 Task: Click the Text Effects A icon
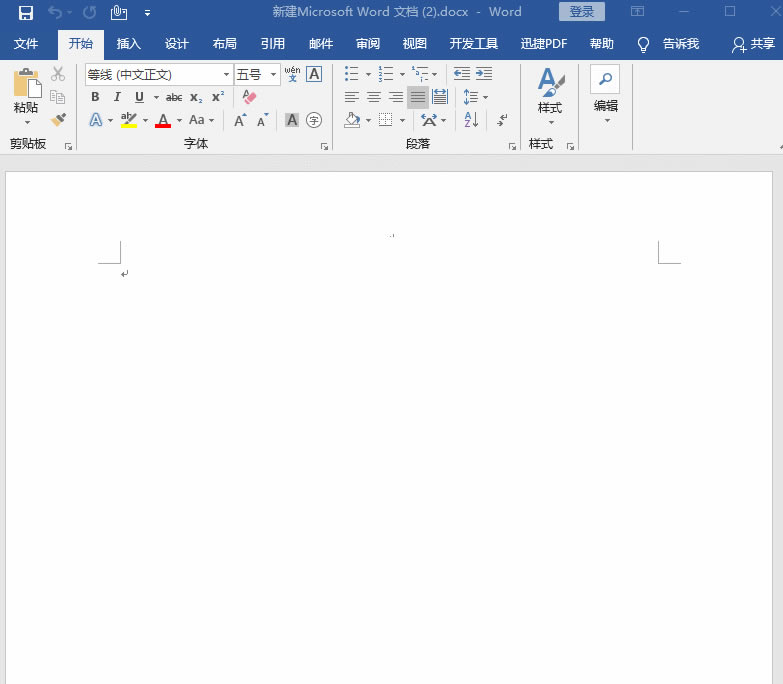[x=96, y=120]
